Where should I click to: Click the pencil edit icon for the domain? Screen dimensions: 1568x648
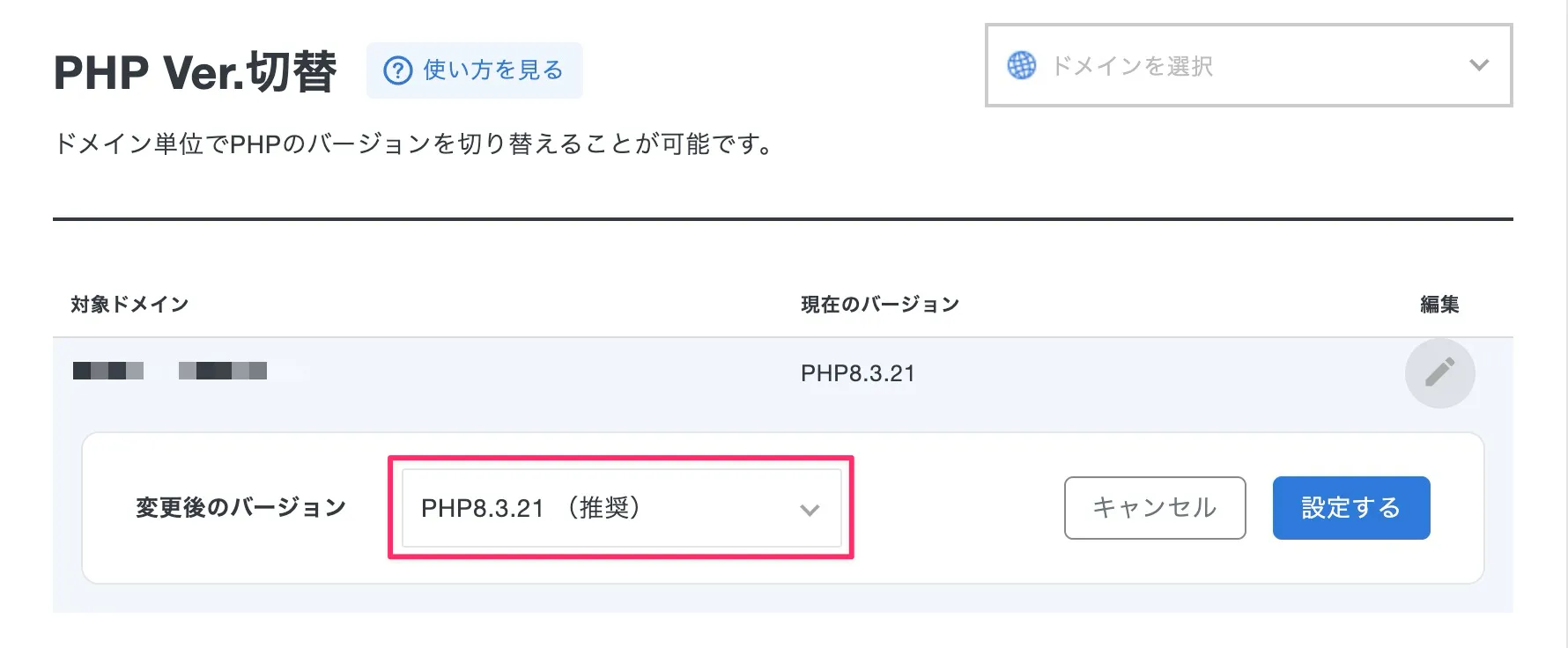(x=1439, y=372)
